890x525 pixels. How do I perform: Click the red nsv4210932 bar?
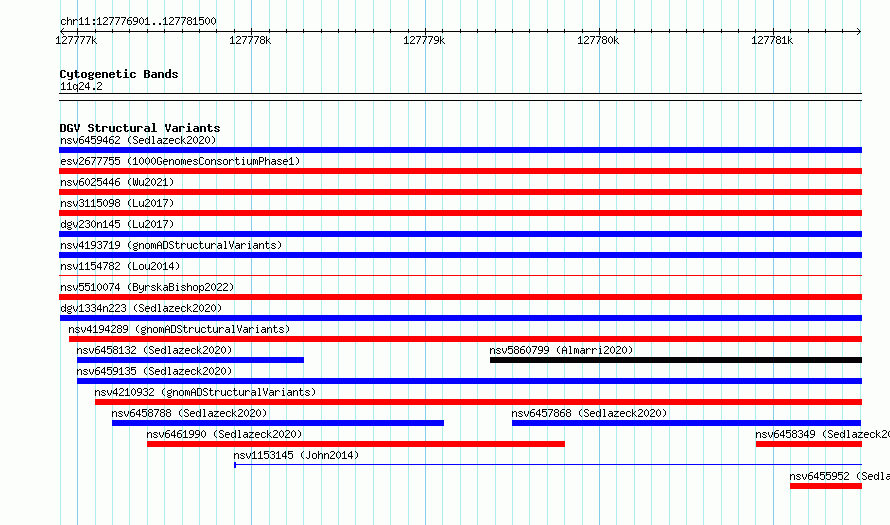(x=478, y=402)
